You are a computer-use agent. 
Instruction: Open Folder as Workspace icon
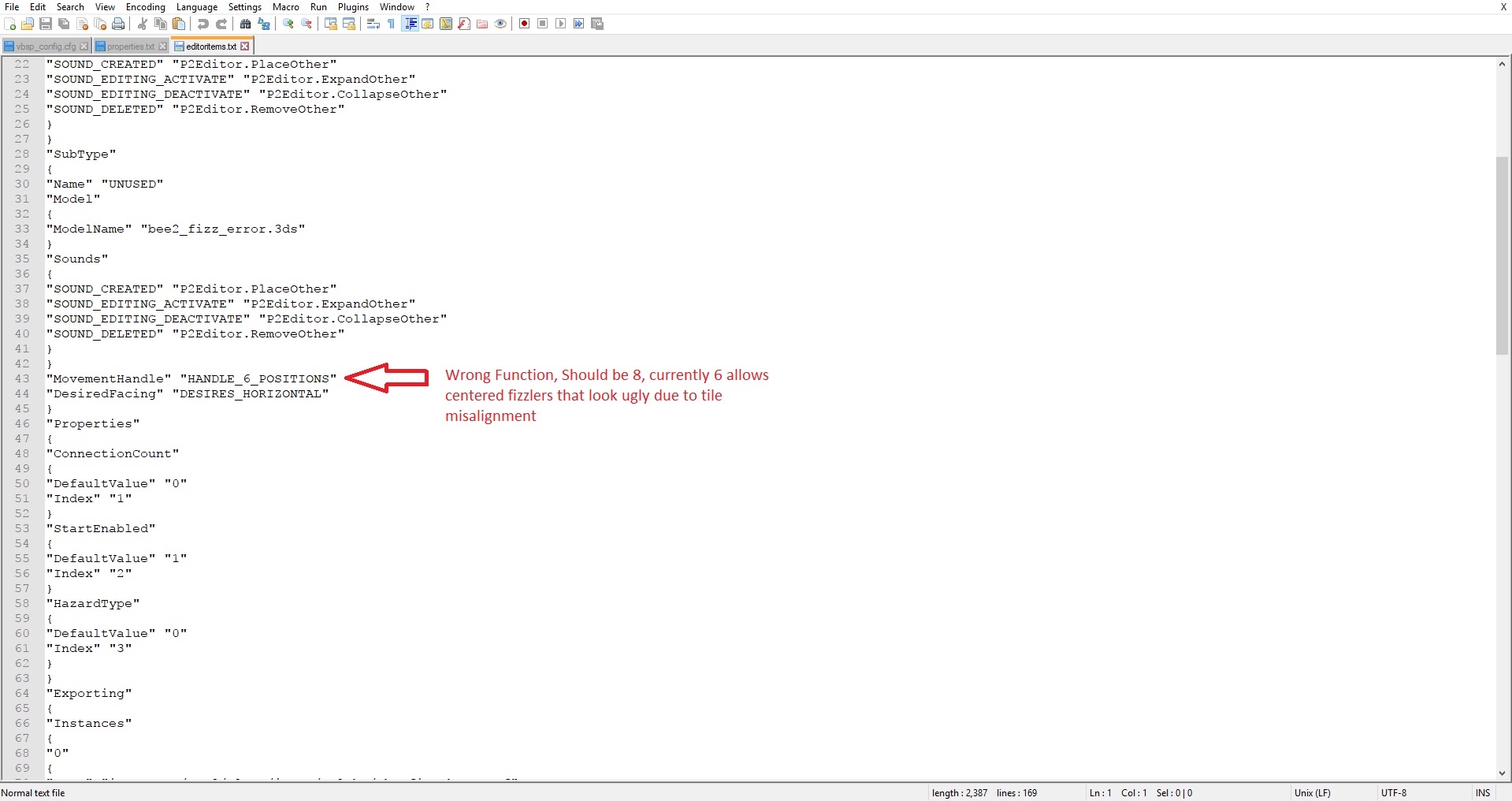482,24
